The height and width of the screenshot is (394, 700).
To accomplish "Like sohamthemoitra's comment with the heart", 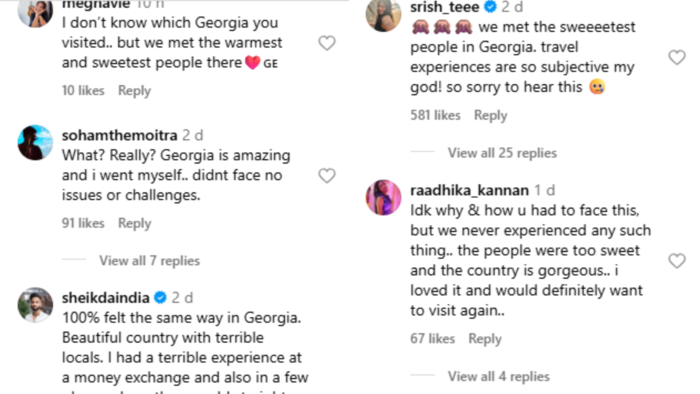I will [x=327, y=176].
